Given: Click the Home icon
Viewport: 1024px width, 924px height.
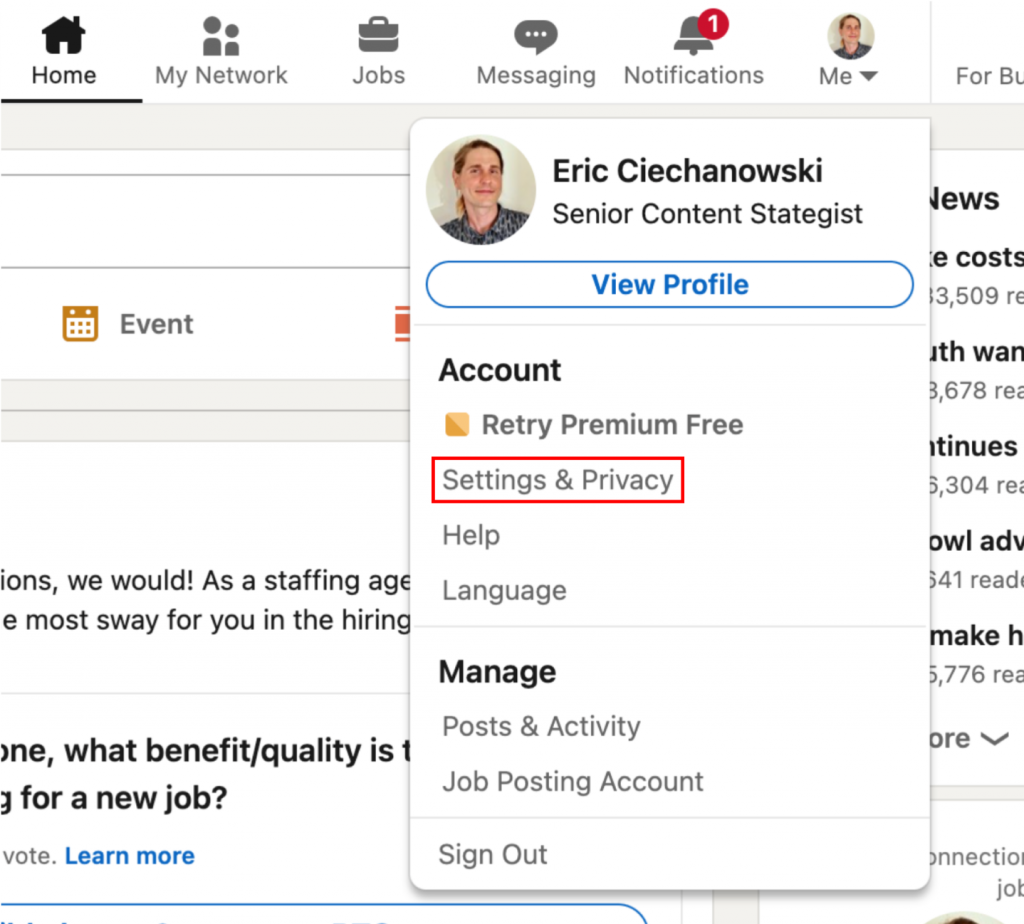Looking at the screenshot, I should click(61, 33).
